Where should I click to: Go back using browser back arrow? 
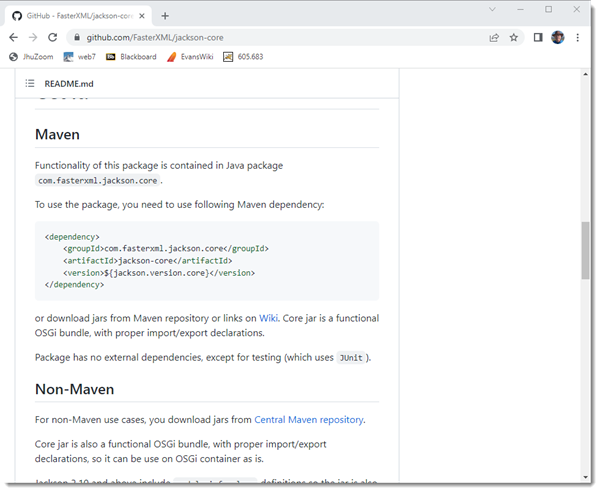13,37
